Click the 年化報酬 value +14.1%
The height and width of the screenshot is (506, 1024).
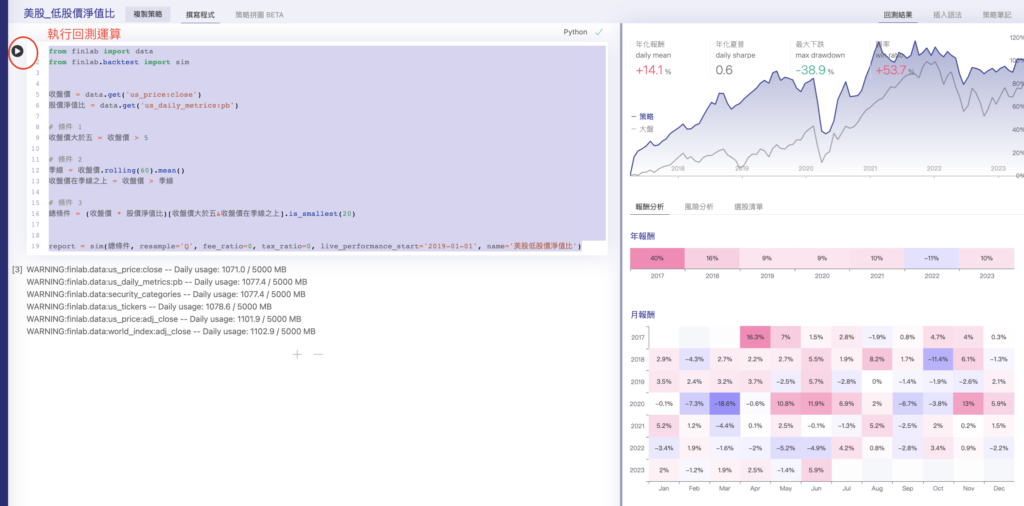tap(653, 70)
